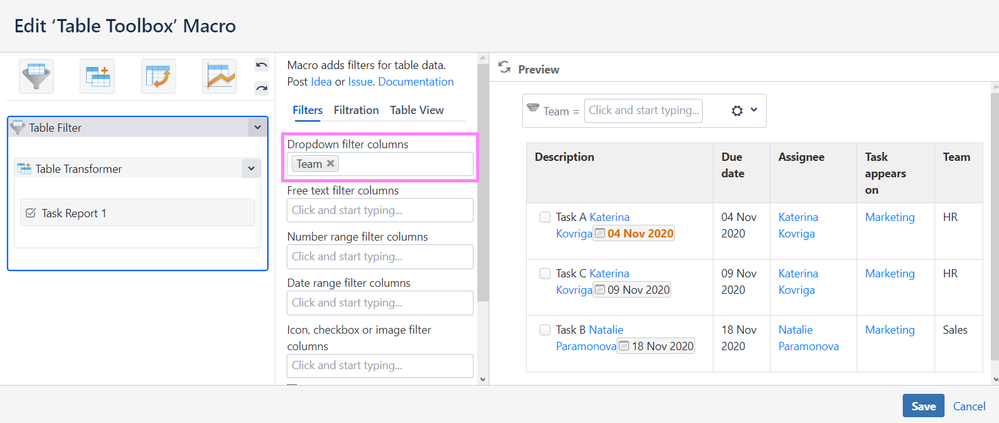Check the Task B checkbox
The width and height of the screenshot is (999, 423).
coord(544,329)
